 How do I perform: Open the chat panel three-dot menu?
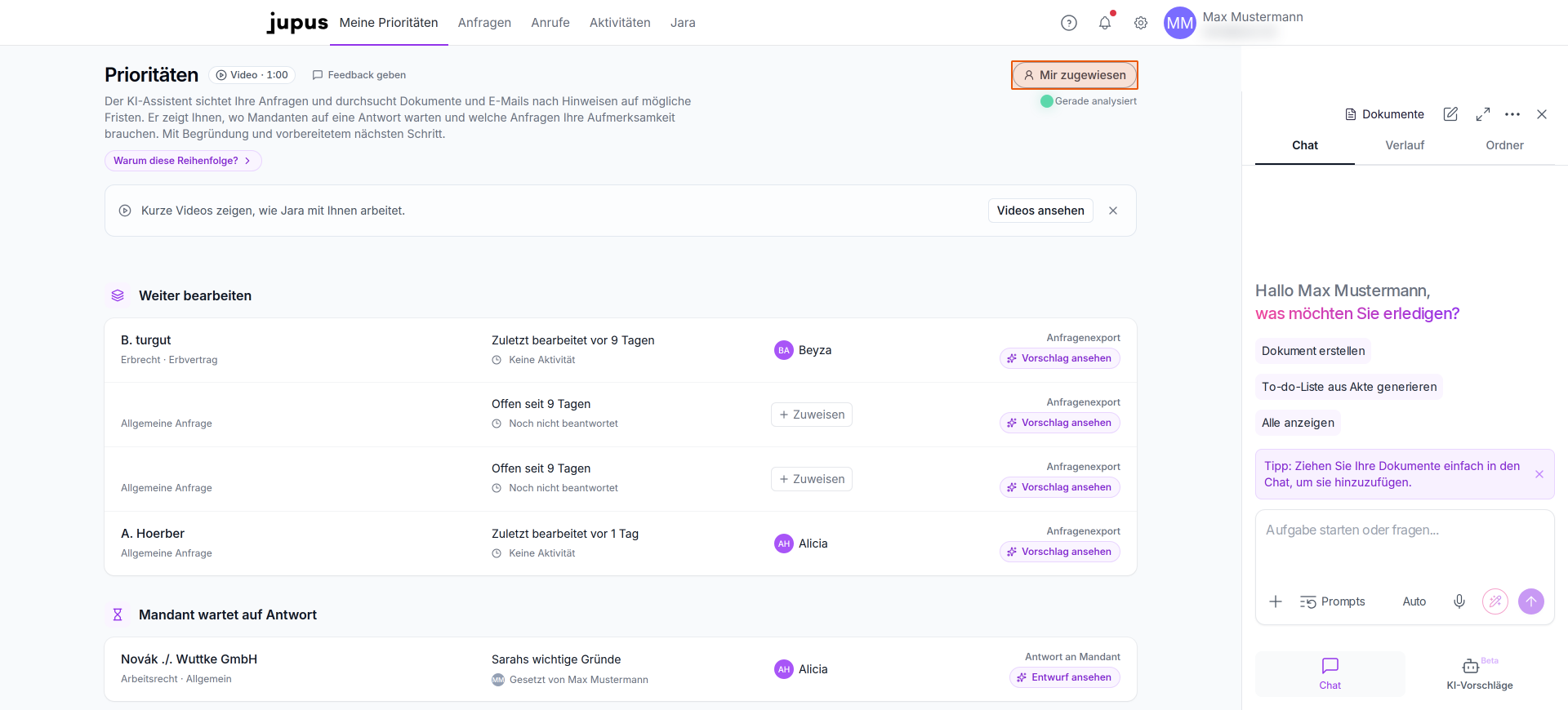pyautogui.click(x=1512, y=114)
